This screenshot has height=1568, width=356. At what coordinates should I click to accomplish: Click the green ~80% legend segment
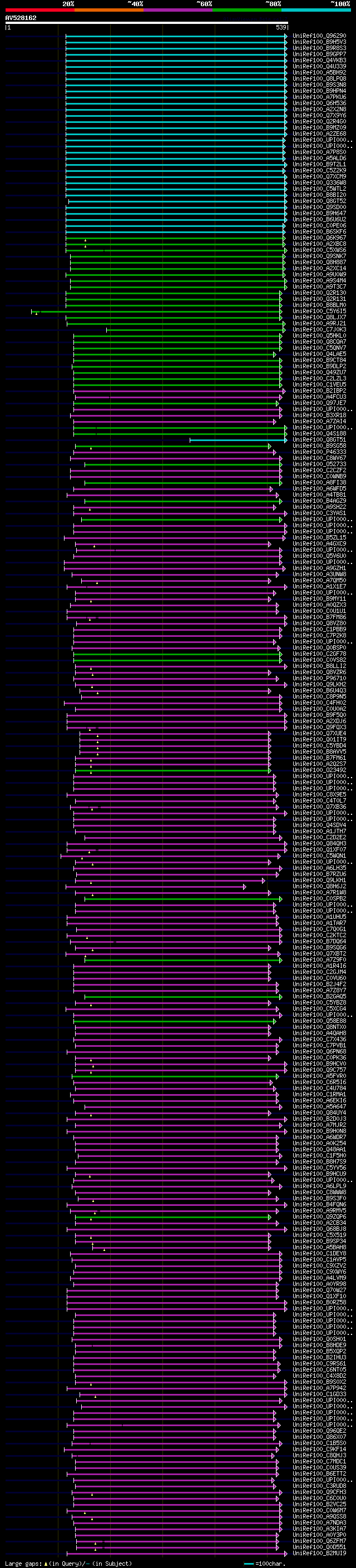(x=247, y=11)
